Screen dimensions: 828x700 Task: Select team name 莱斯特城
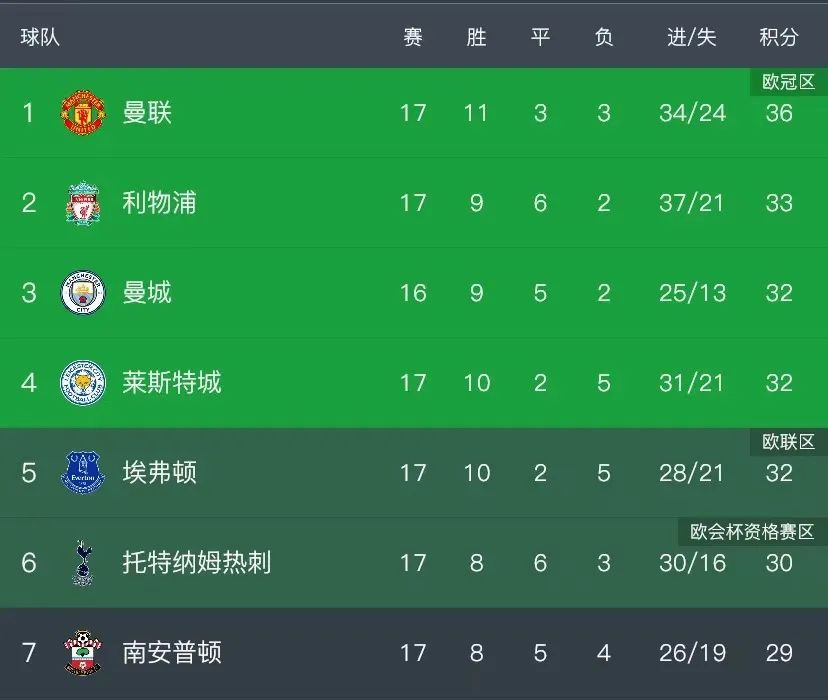click(x=171, y=383)
